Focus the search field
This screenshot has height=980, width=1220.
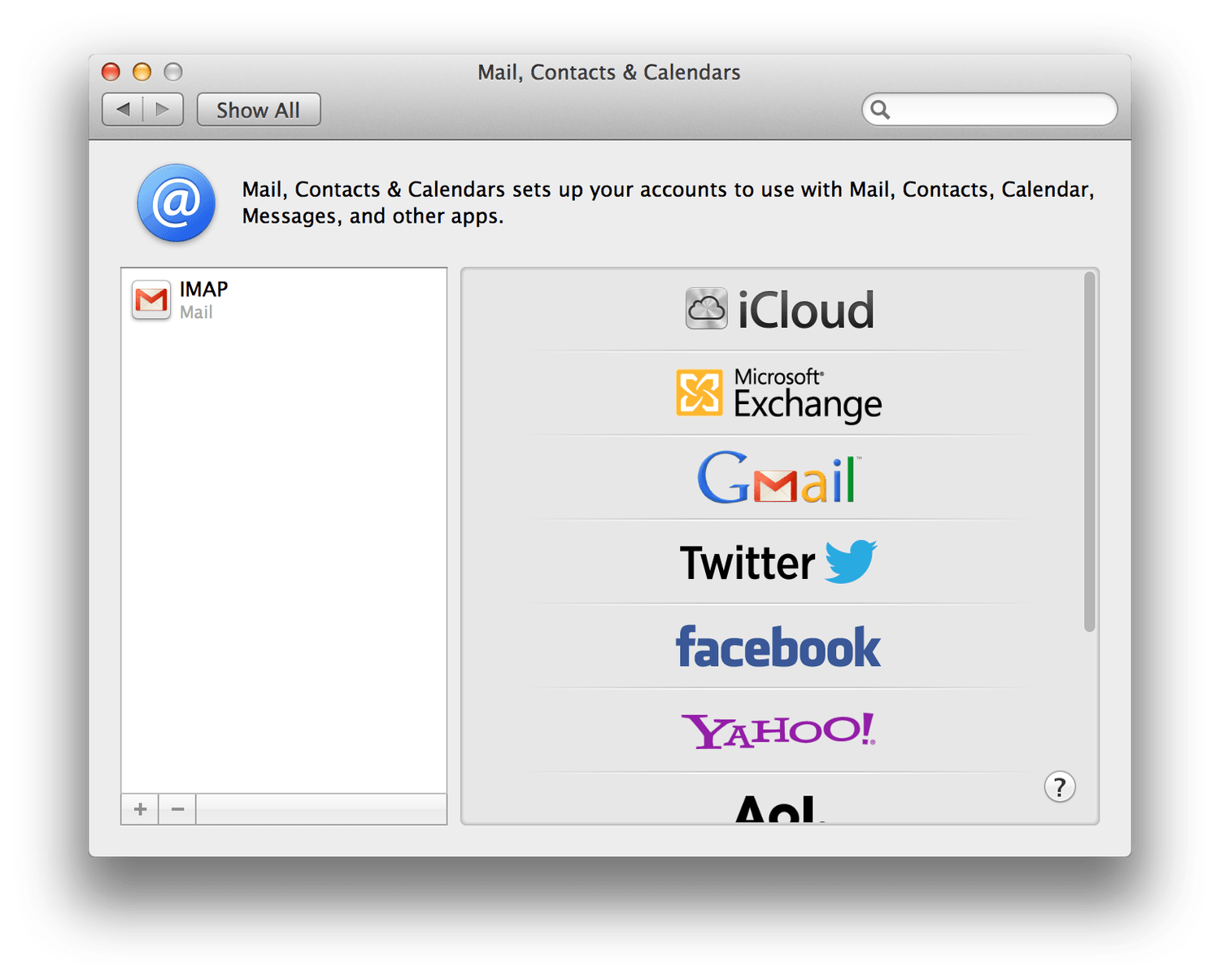989,109
